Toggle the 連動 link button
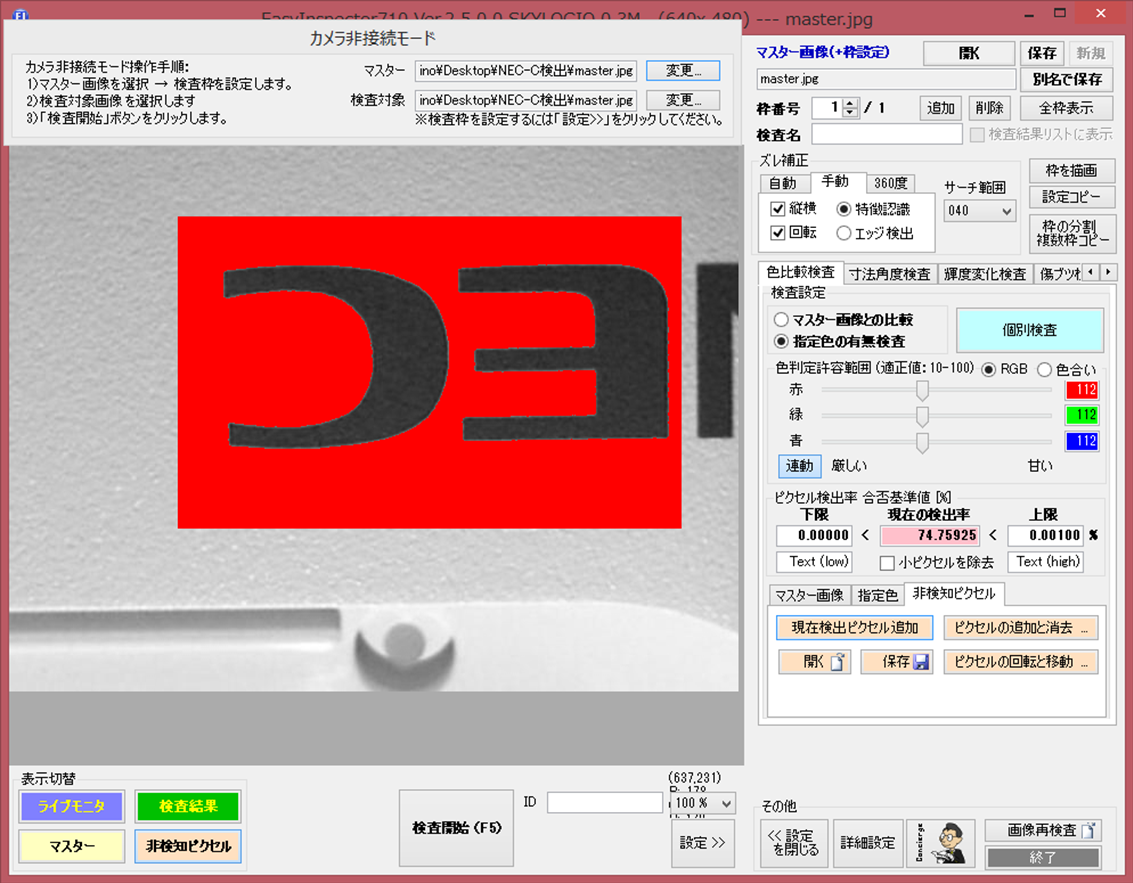This screenshot has height=883, width=1133. click(799, 466)
